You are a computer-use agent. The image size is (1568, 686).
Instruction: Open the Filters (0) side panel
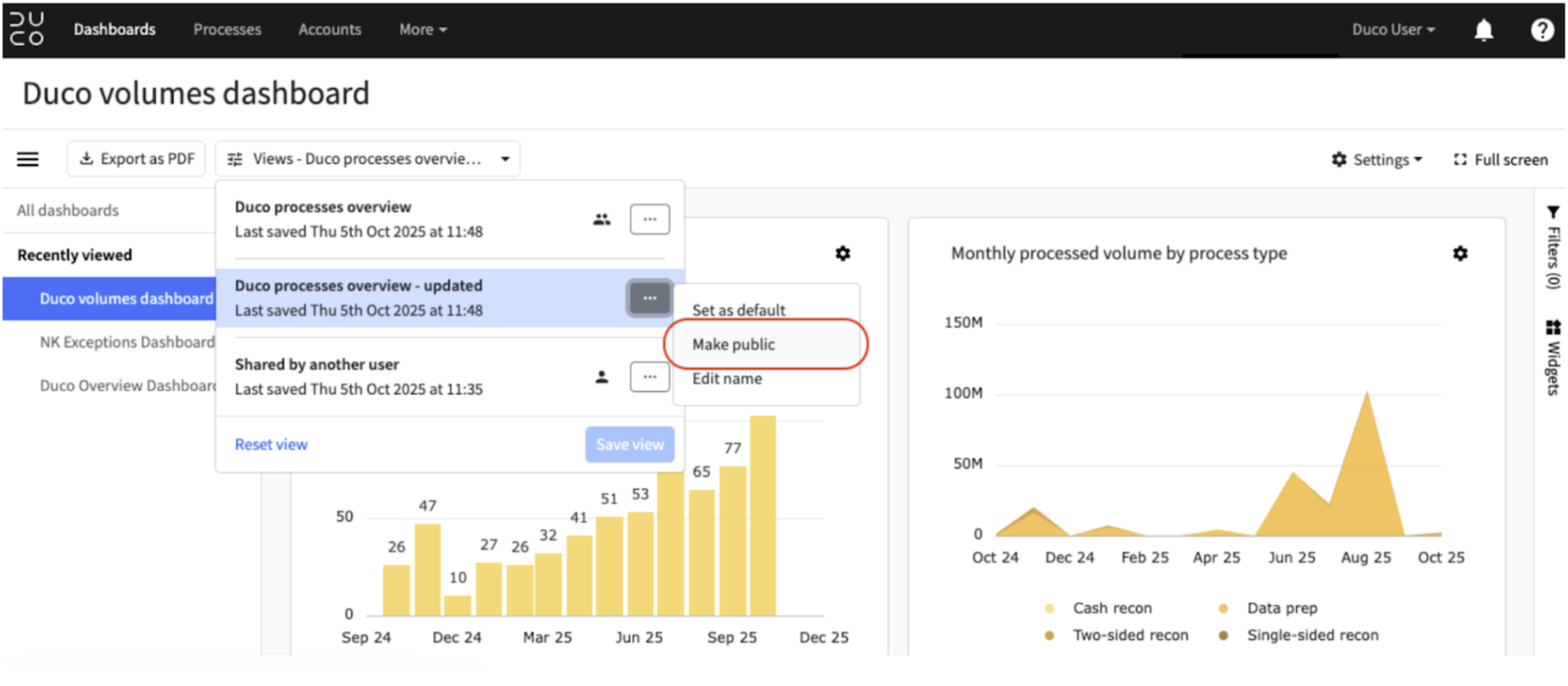[x=1552, y=247]
